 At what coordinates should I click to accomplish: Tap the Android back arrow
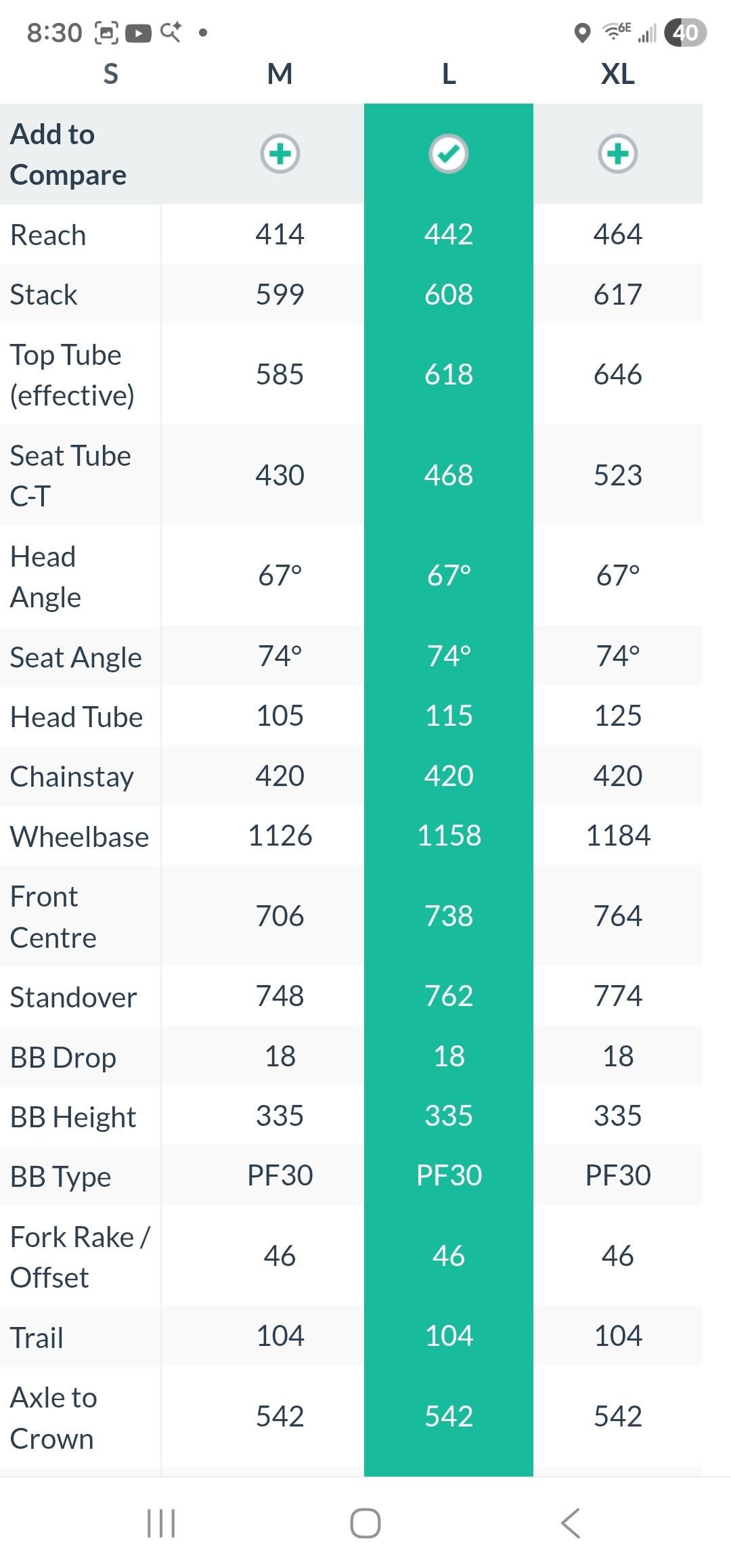coord(571,1523)
